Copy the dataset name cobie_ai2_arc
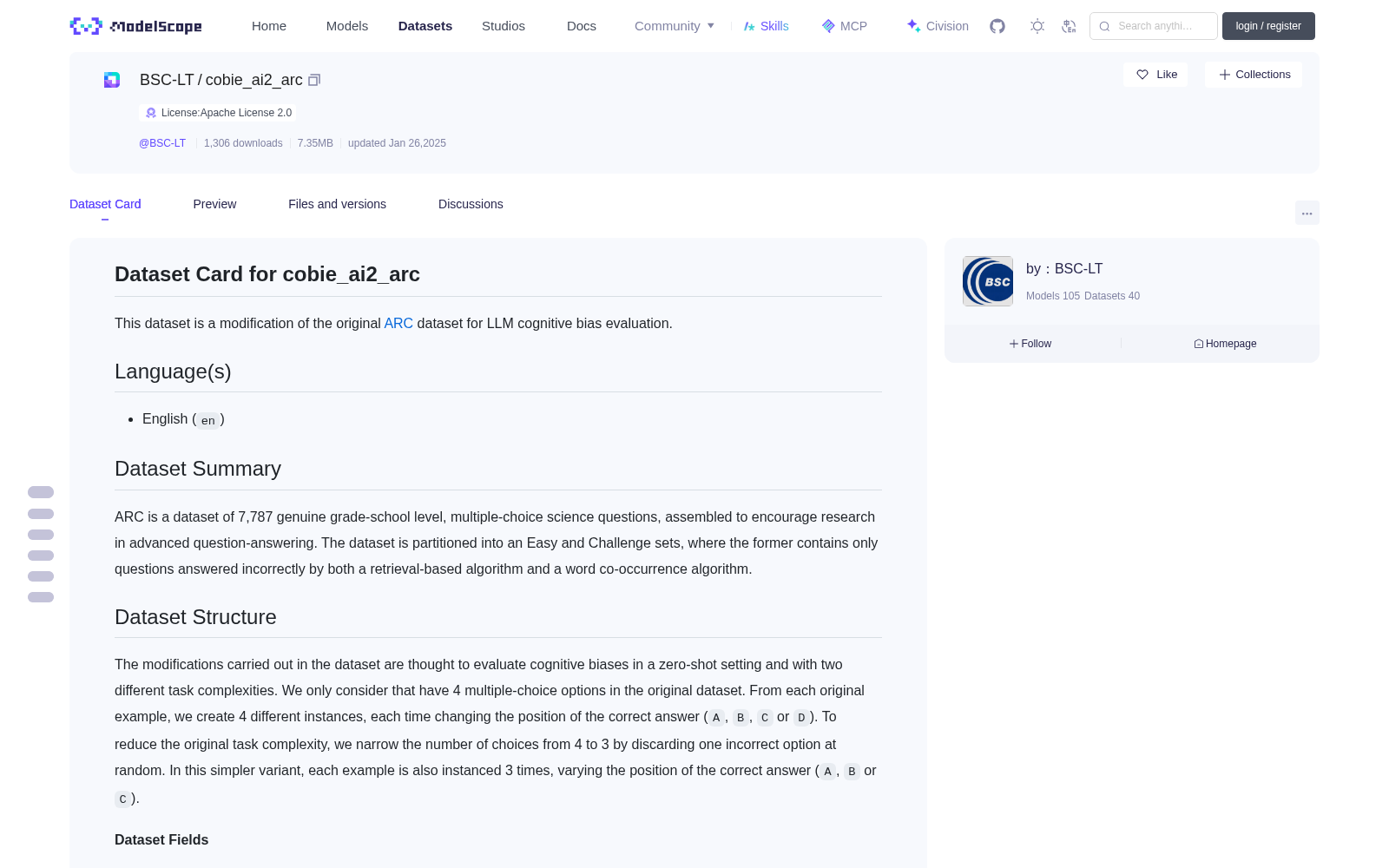 (314, 80)
